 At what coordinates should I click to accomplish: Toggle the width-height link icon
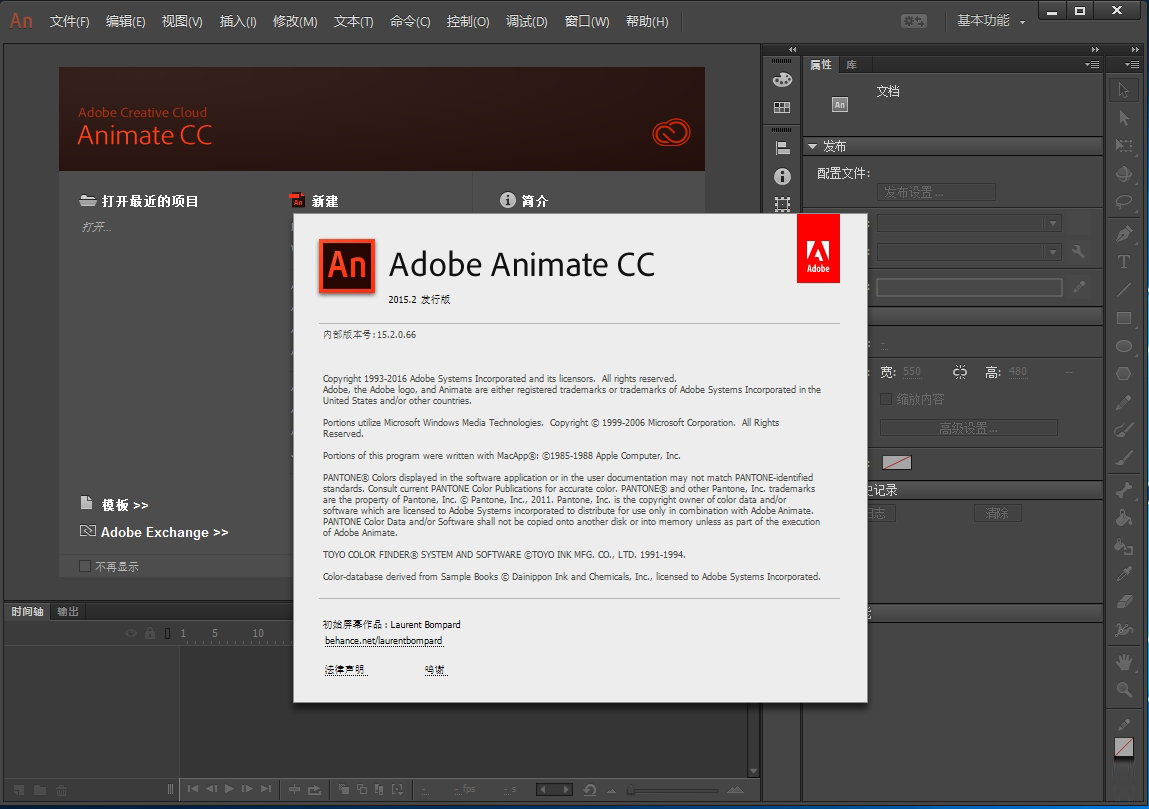(960, 372)
